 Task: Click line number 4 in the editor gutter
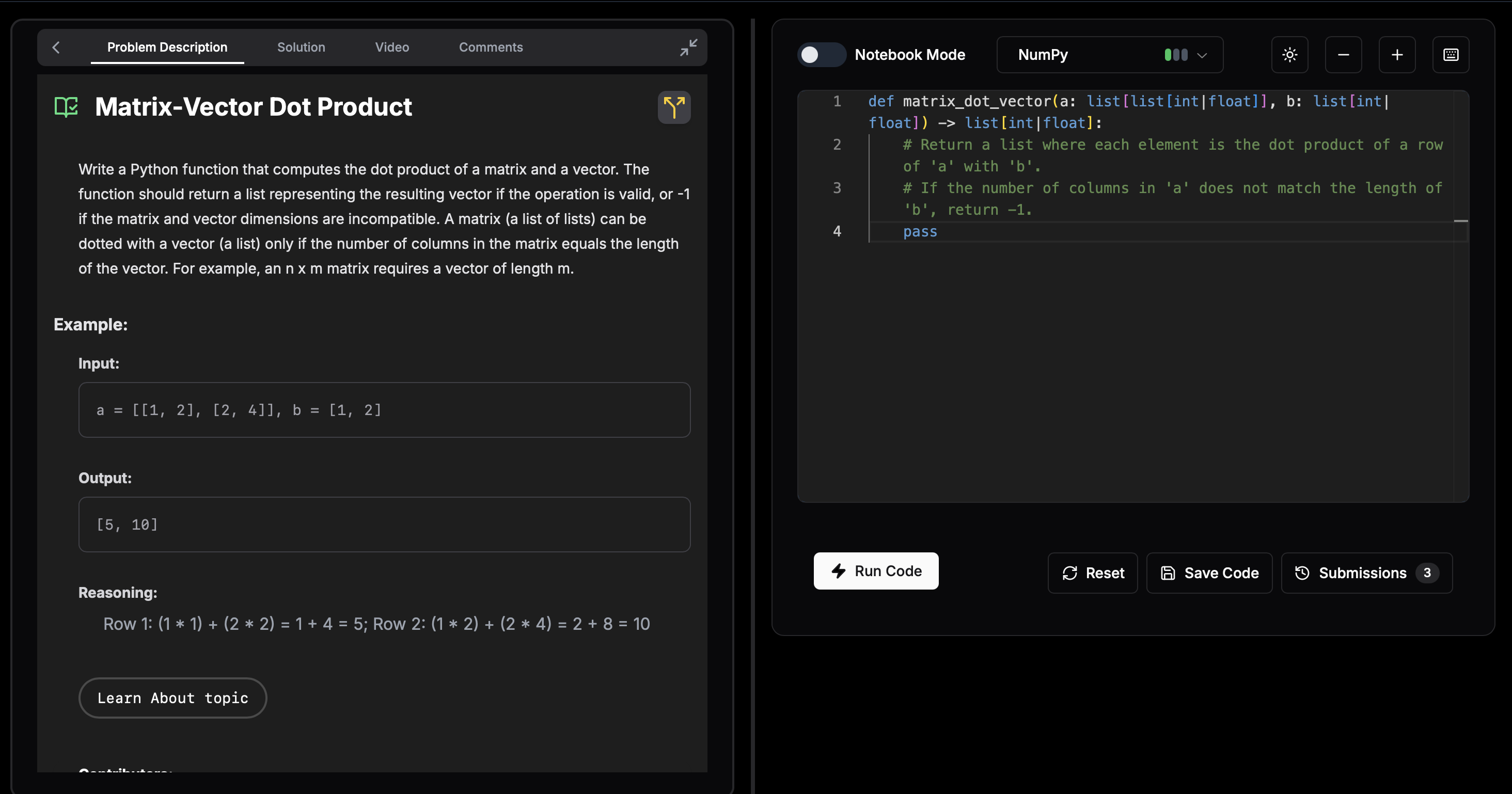pos(837,231)
